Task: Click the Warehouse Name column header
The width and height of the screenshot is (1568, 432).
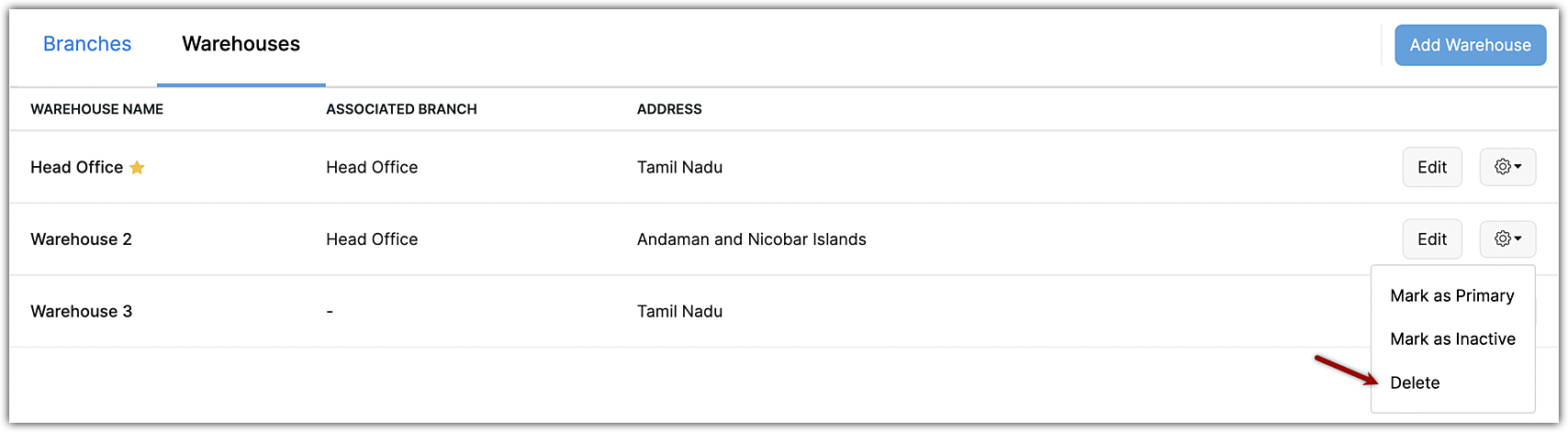Action: [x=96, y=109]
